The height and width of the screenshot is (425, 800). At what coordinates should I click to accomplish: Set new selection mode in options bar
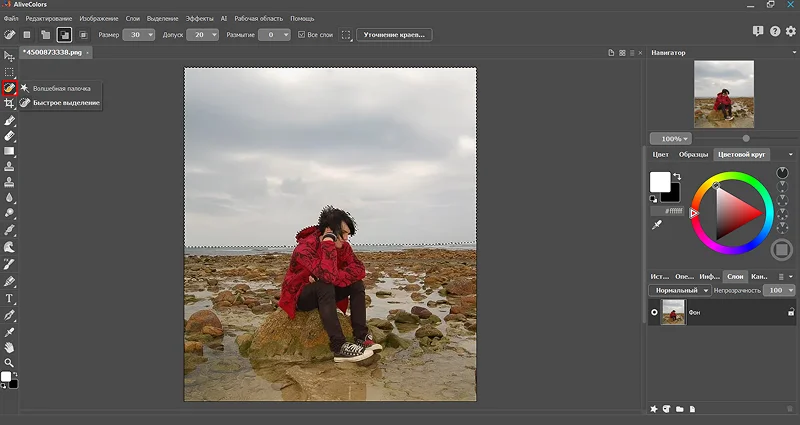click(27, 35)
